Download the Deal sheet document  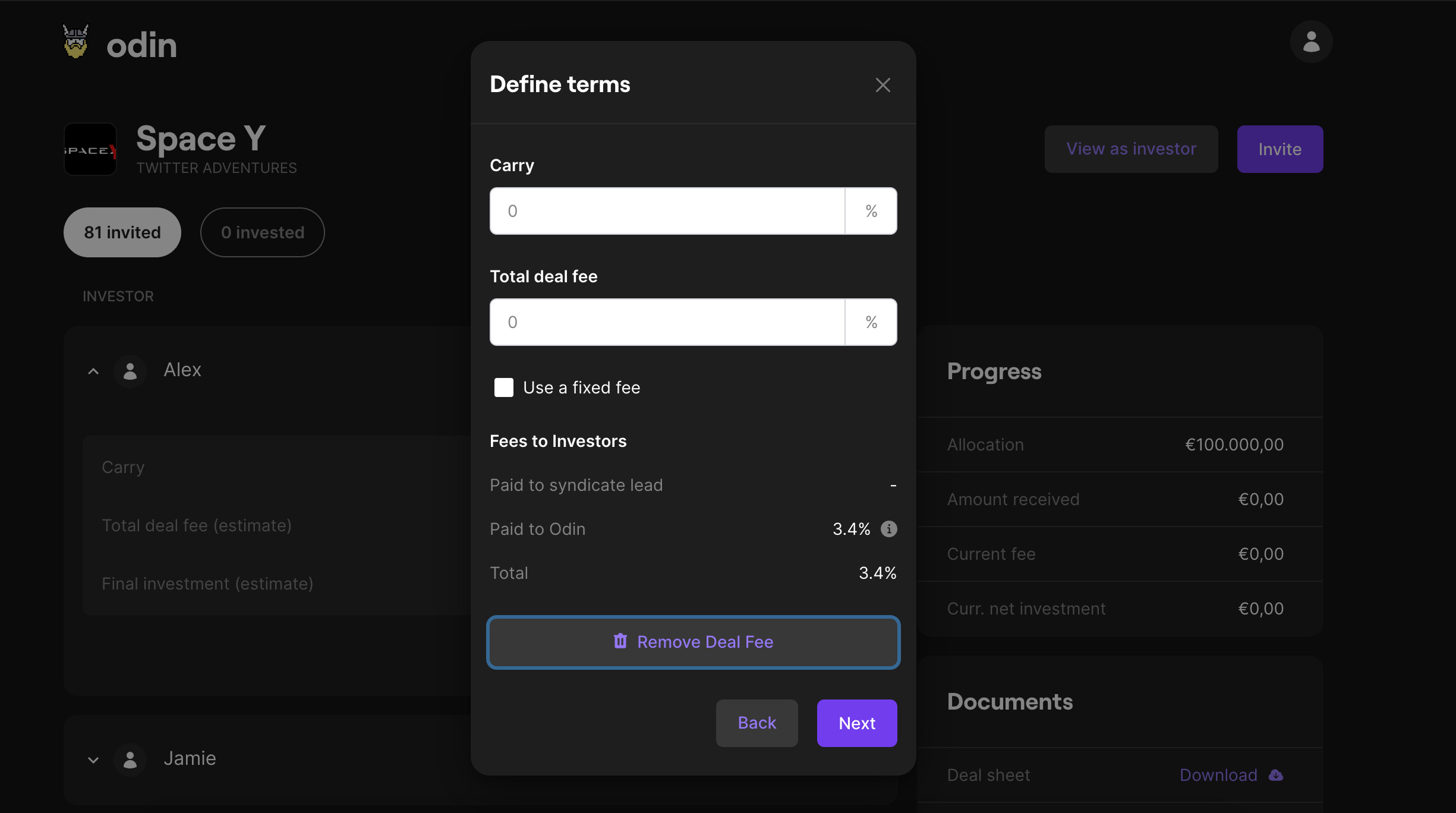(1231, 775)
